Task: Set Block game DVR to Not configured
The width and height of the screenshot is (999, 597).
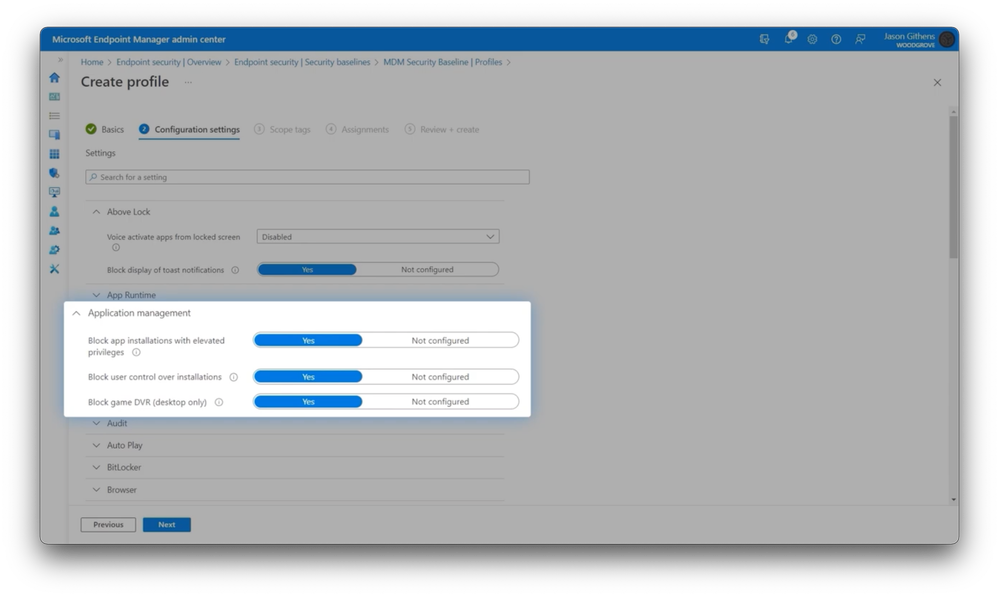Action: tap(440, 401)
